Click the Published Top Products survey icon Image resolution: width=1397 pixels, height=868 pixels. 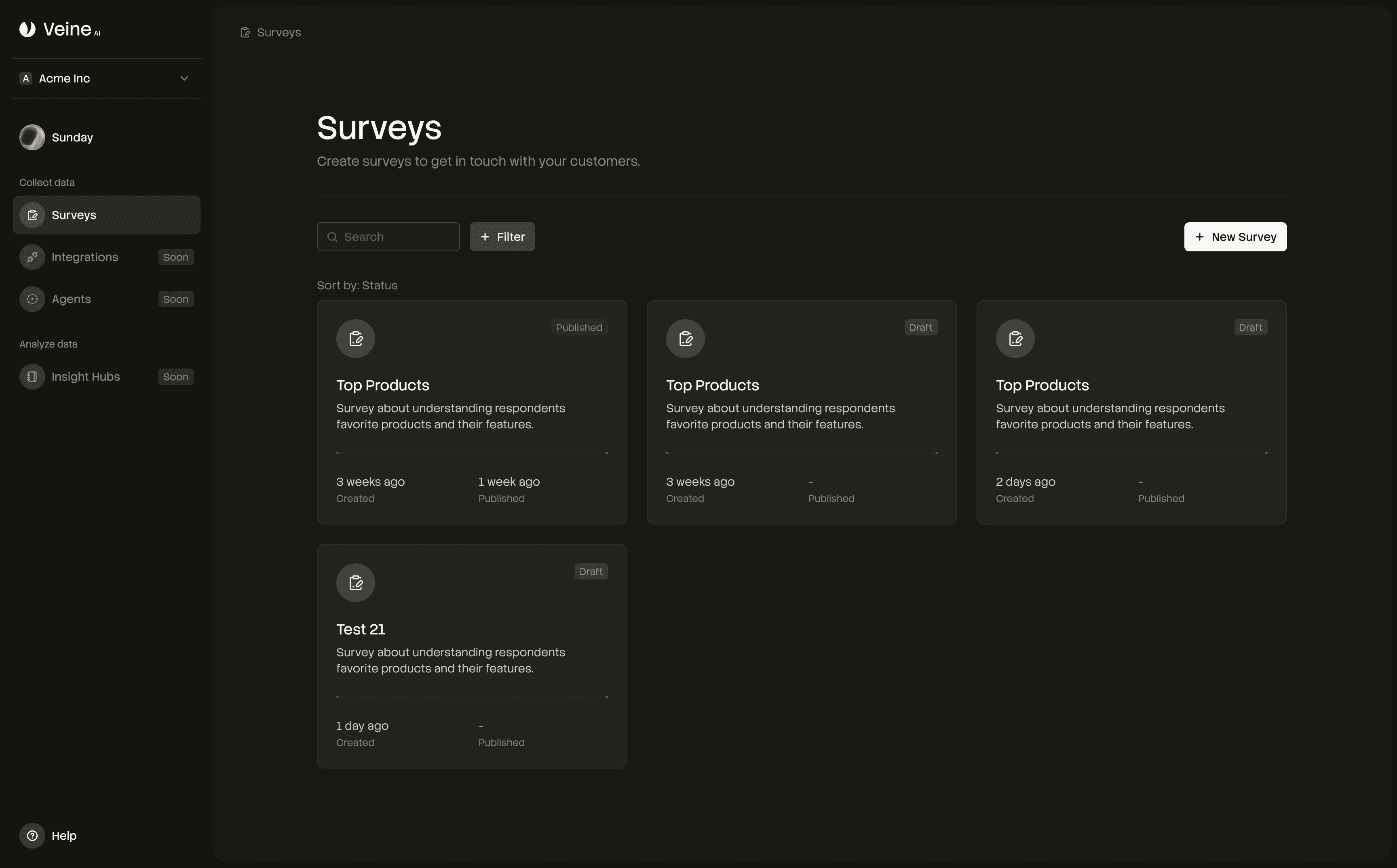click(x=355, y=339)
